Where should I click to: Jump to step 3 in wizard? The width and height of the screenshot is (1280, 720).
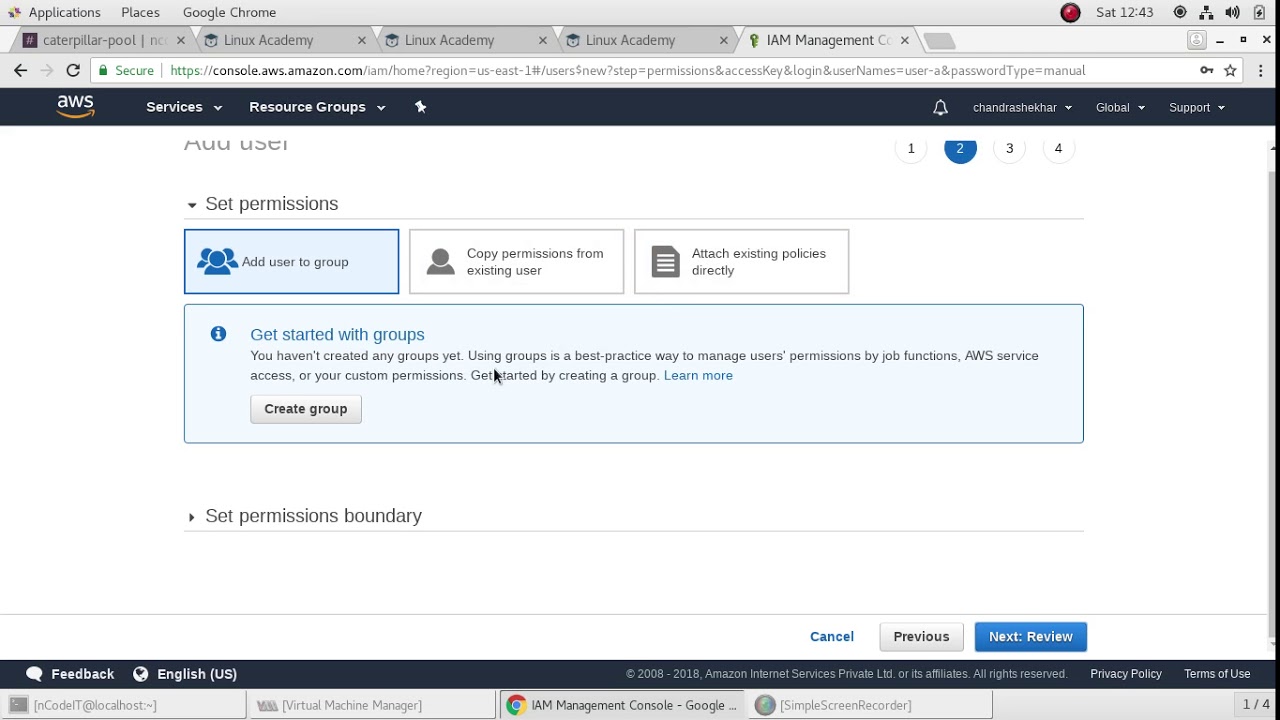(1009, 148)
